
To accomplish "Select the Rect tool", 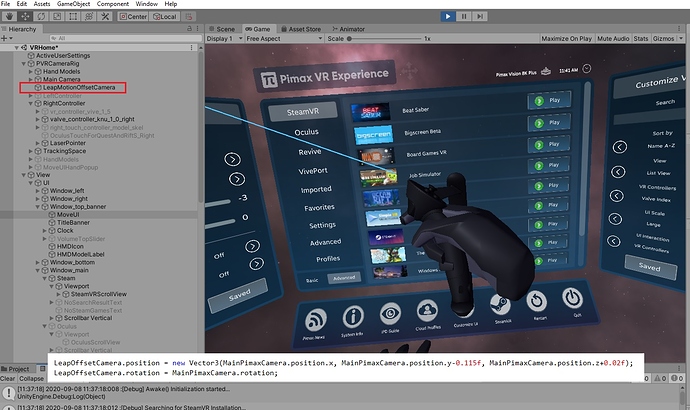I will click(73, 17).
